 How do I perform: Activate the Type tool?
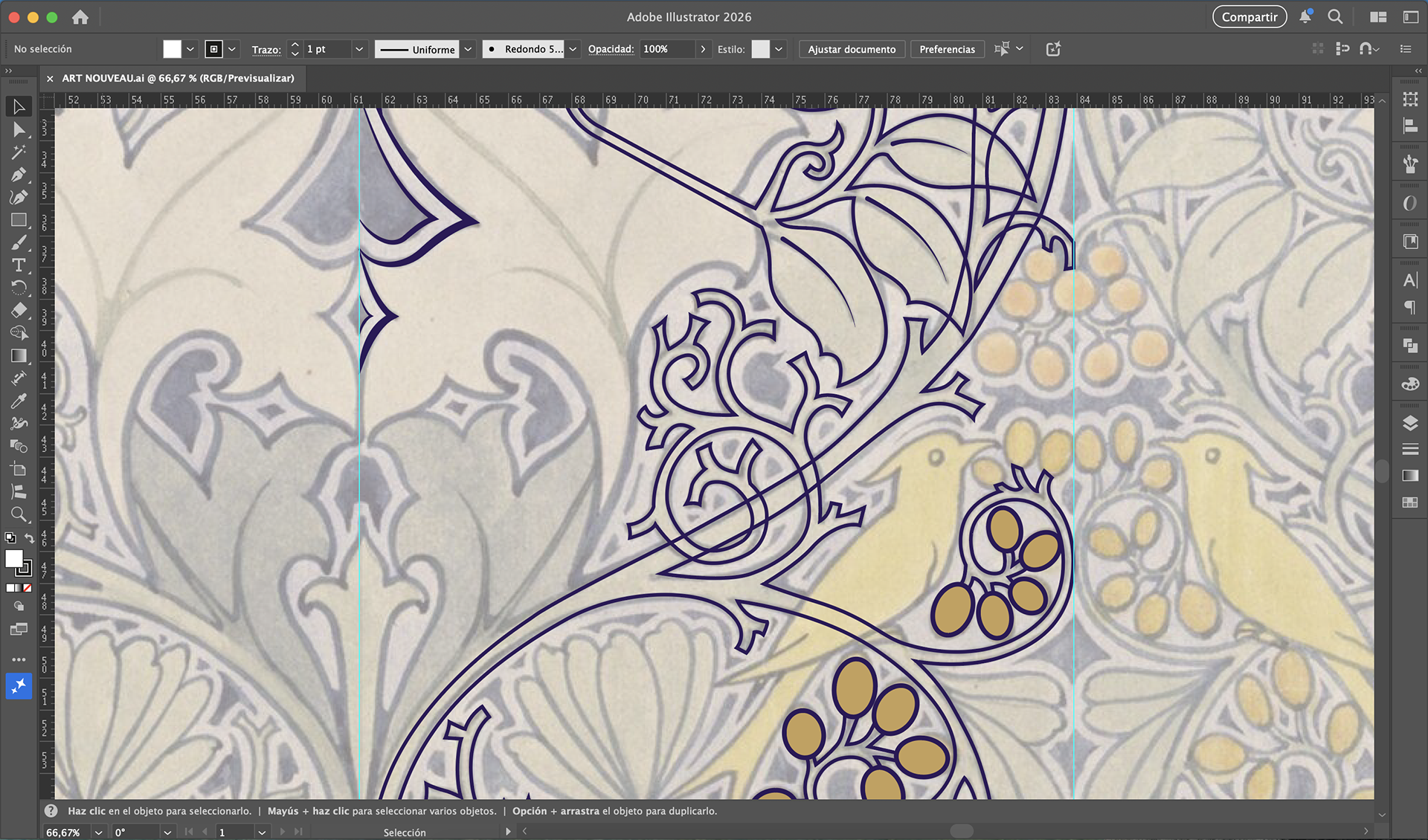coord(19,265)
